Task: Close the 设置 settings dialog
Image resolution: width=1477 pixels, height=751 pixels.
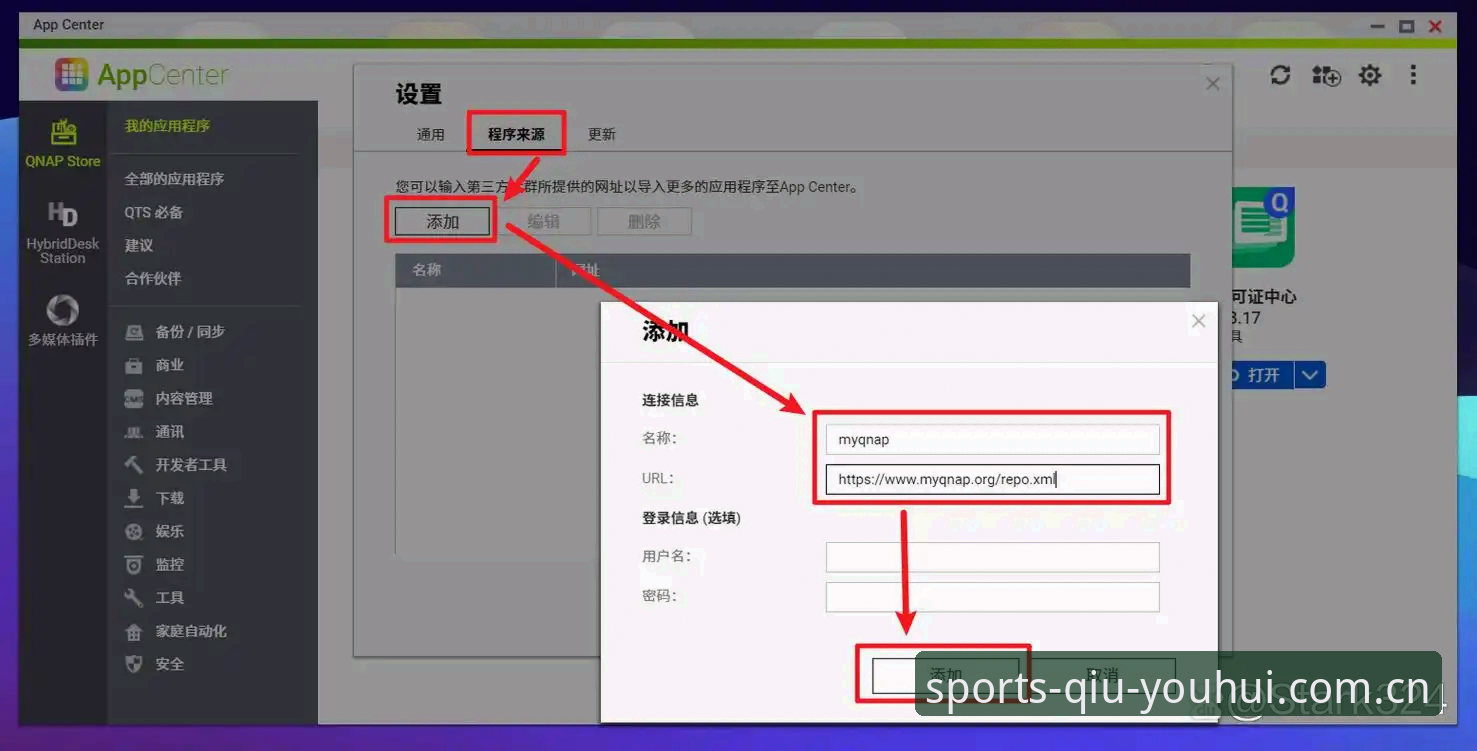Action: click(1213, 84)
